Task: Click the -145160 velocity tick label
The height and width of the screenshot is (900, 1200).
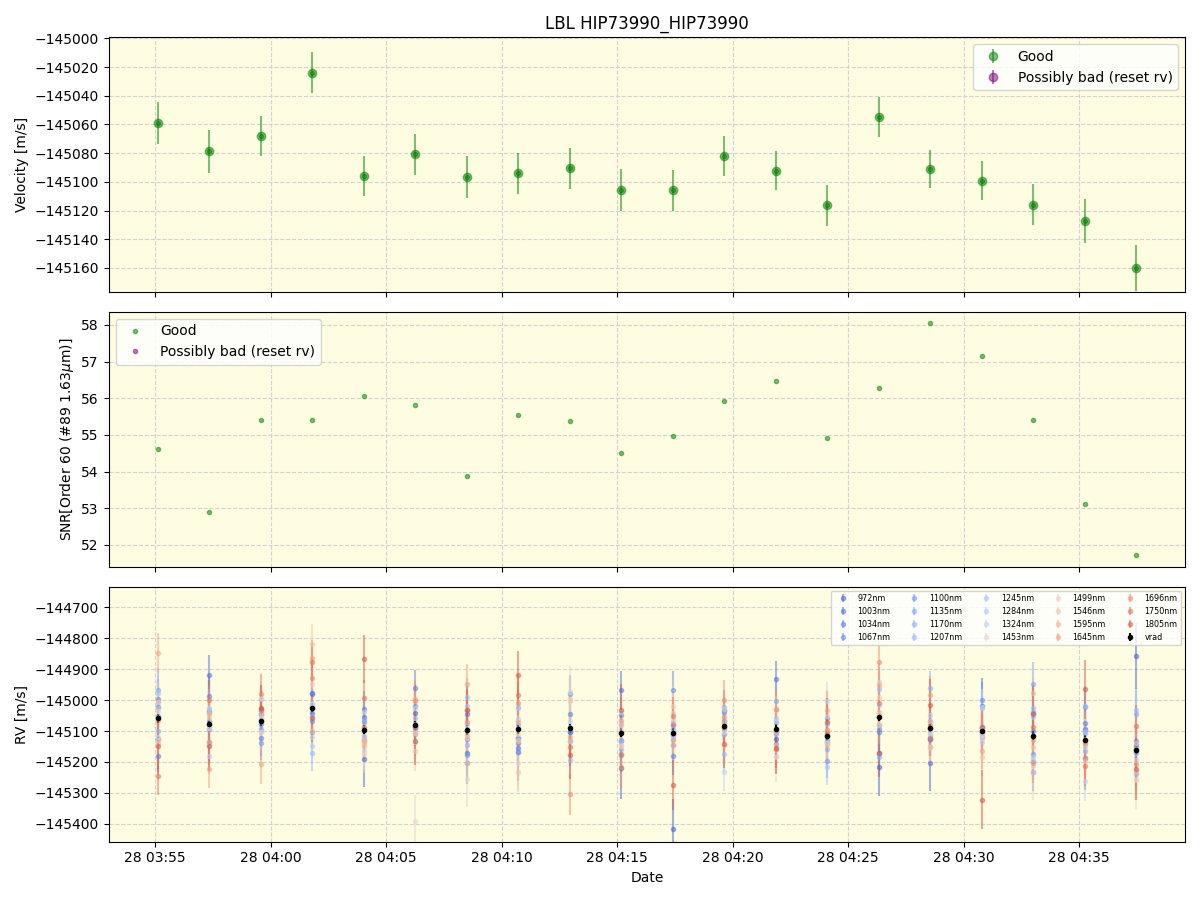Action: [x=68, y=268]
